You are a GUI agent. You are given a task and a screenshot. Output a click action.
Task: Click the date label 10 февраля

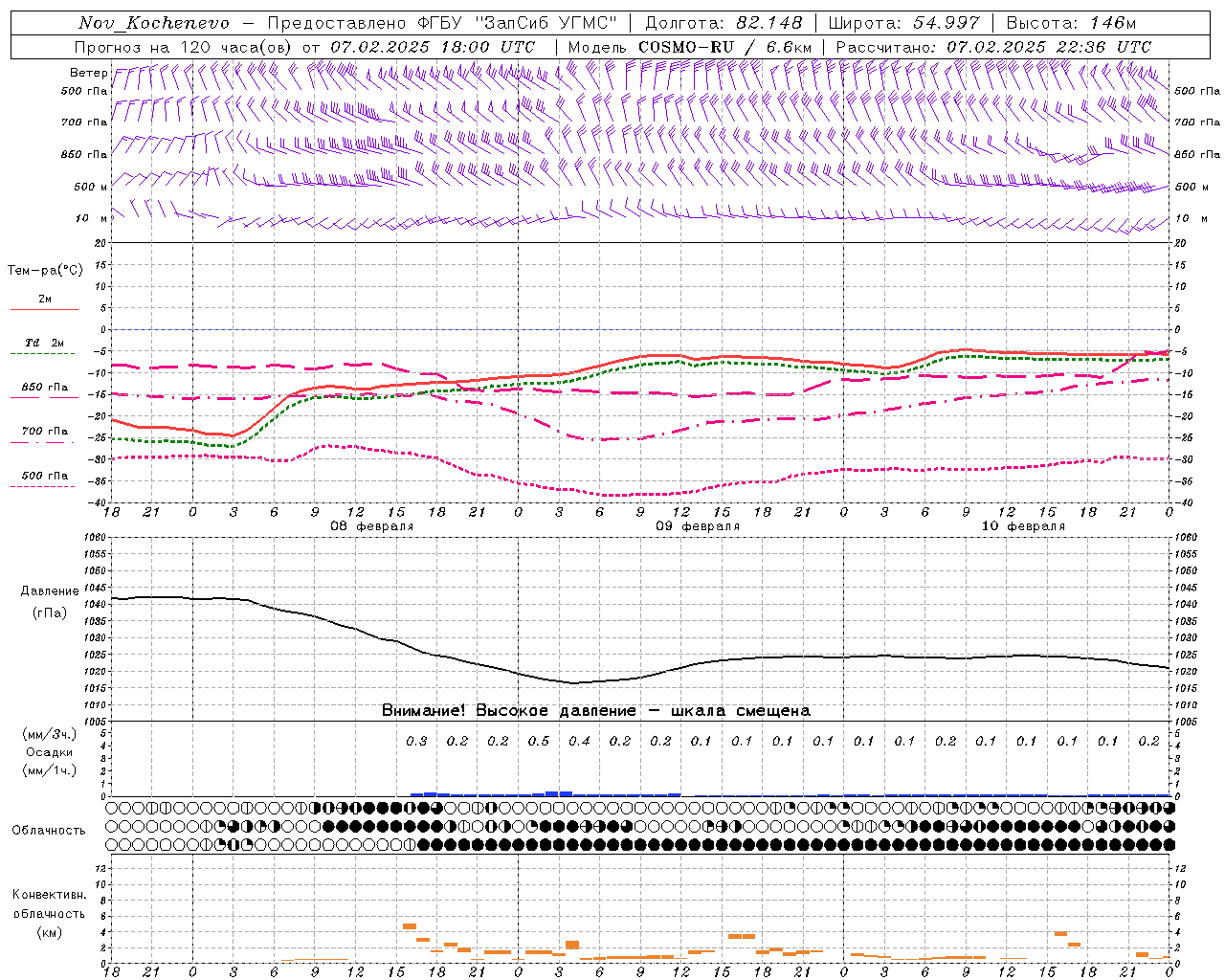pyautogui.click(x=1023, y=526)
